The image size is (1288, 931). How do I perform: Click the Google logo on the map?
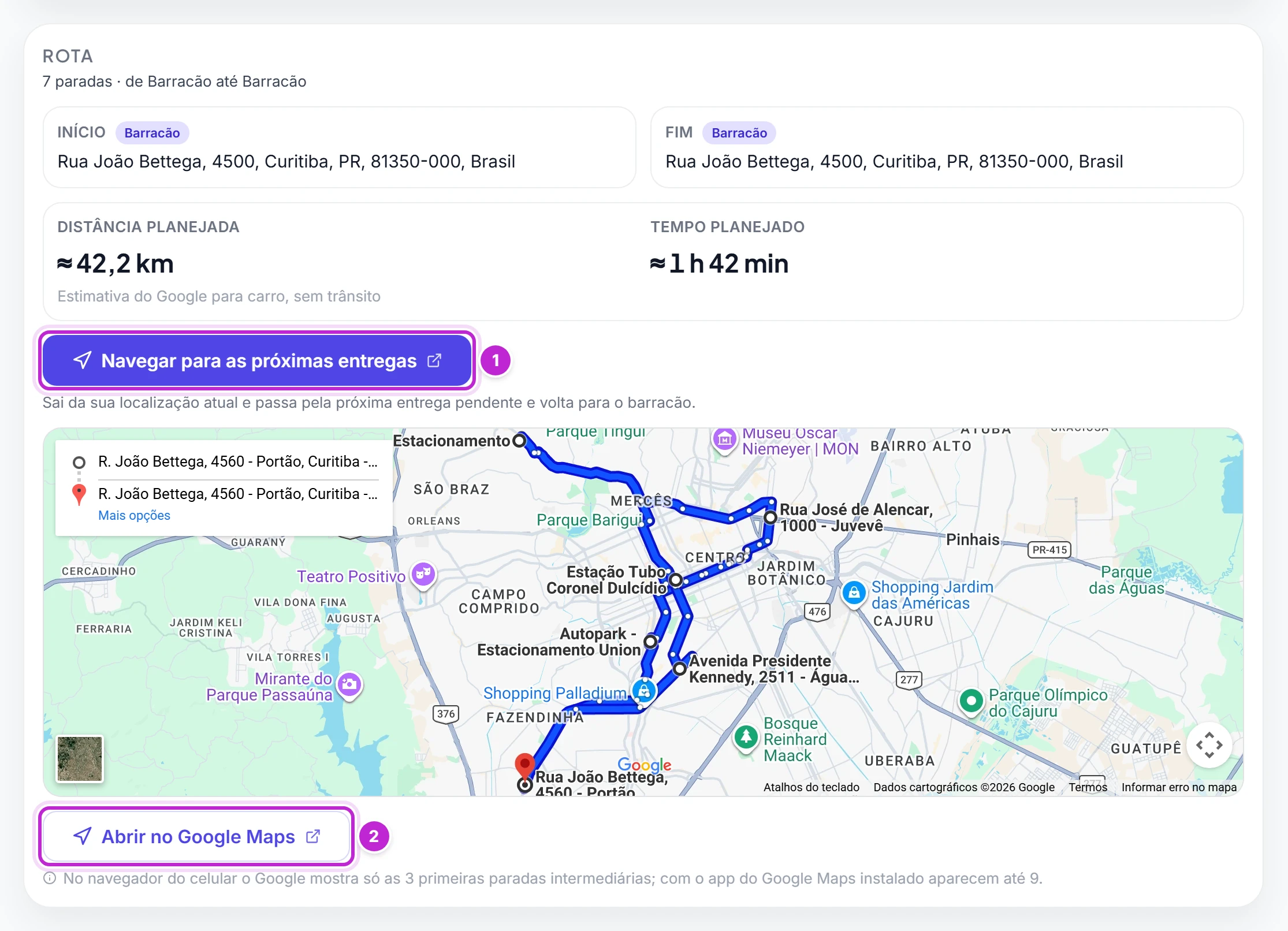[645, 765]
